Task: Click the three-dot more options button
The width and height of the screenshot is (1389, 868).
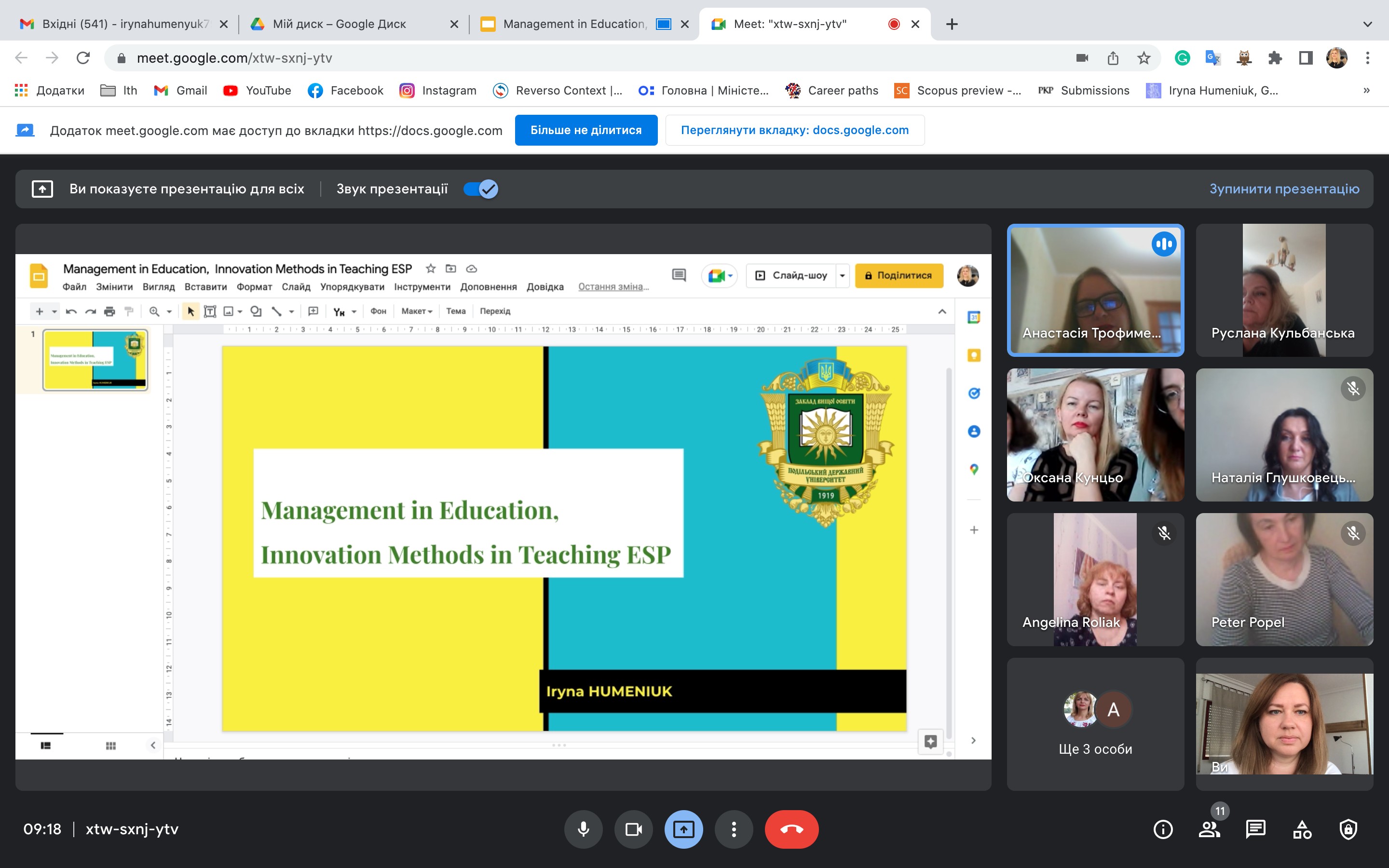Action: pos(734,829)
